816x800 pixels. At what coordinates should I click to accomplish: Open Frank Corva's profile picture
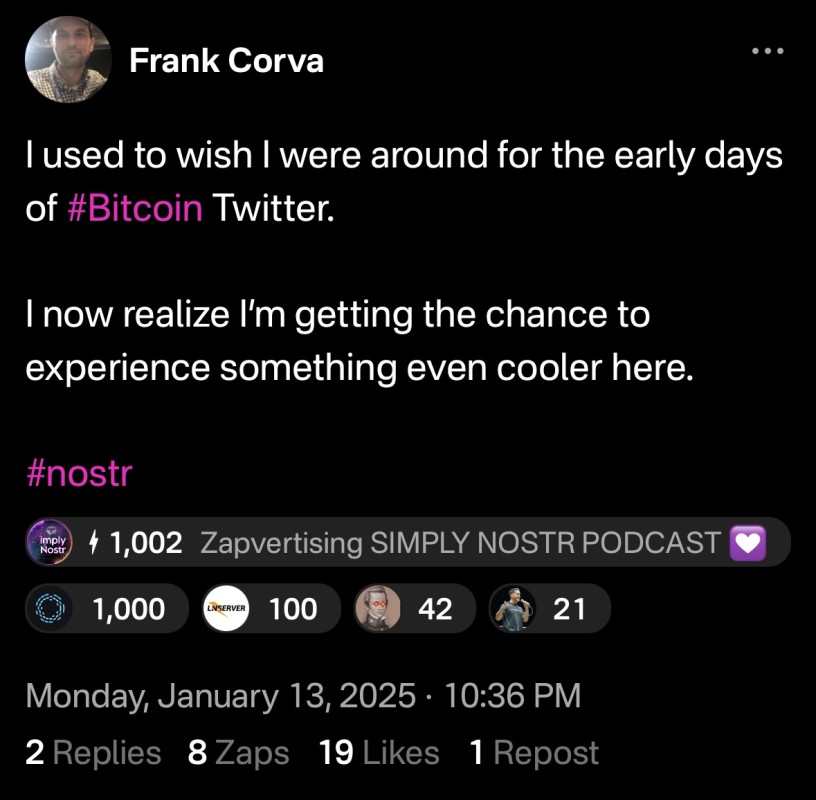point(68,61)
